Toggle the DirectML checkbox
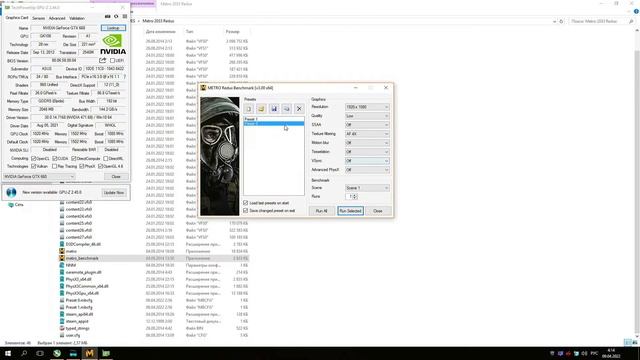The image size is (640, 360). (106, 158)
